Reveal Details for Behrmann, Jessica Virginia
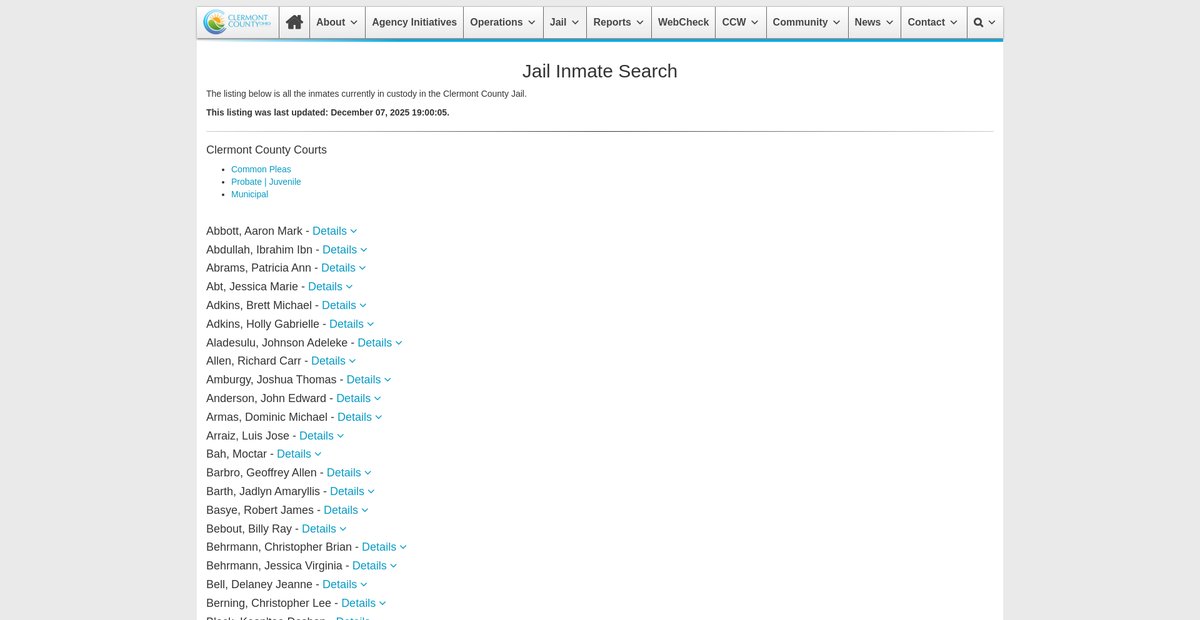The image size is (1200, 620). (x=374, y=566)
